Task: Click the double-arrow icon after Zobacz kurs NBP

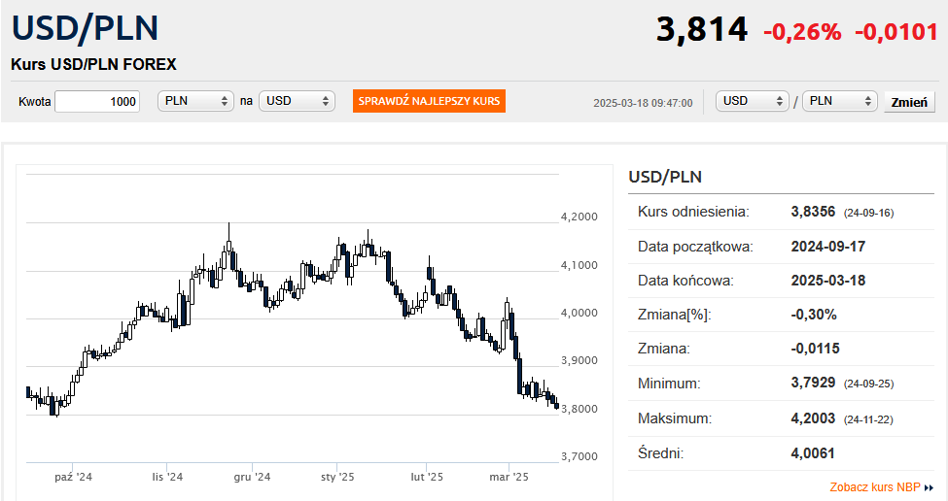Action: (929, 488)
